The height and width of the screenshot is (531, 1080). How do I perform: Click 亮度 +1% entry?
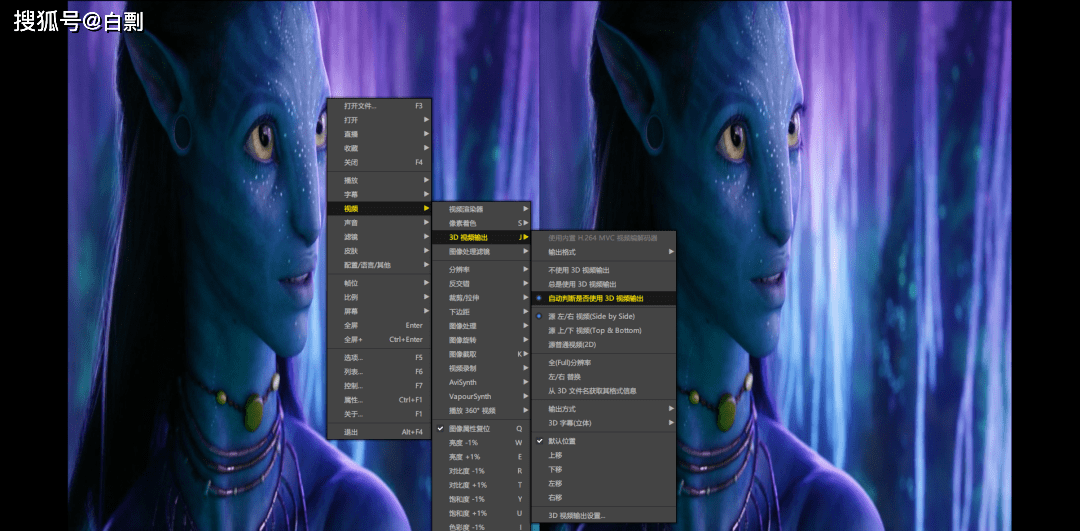tap(481, 457)
